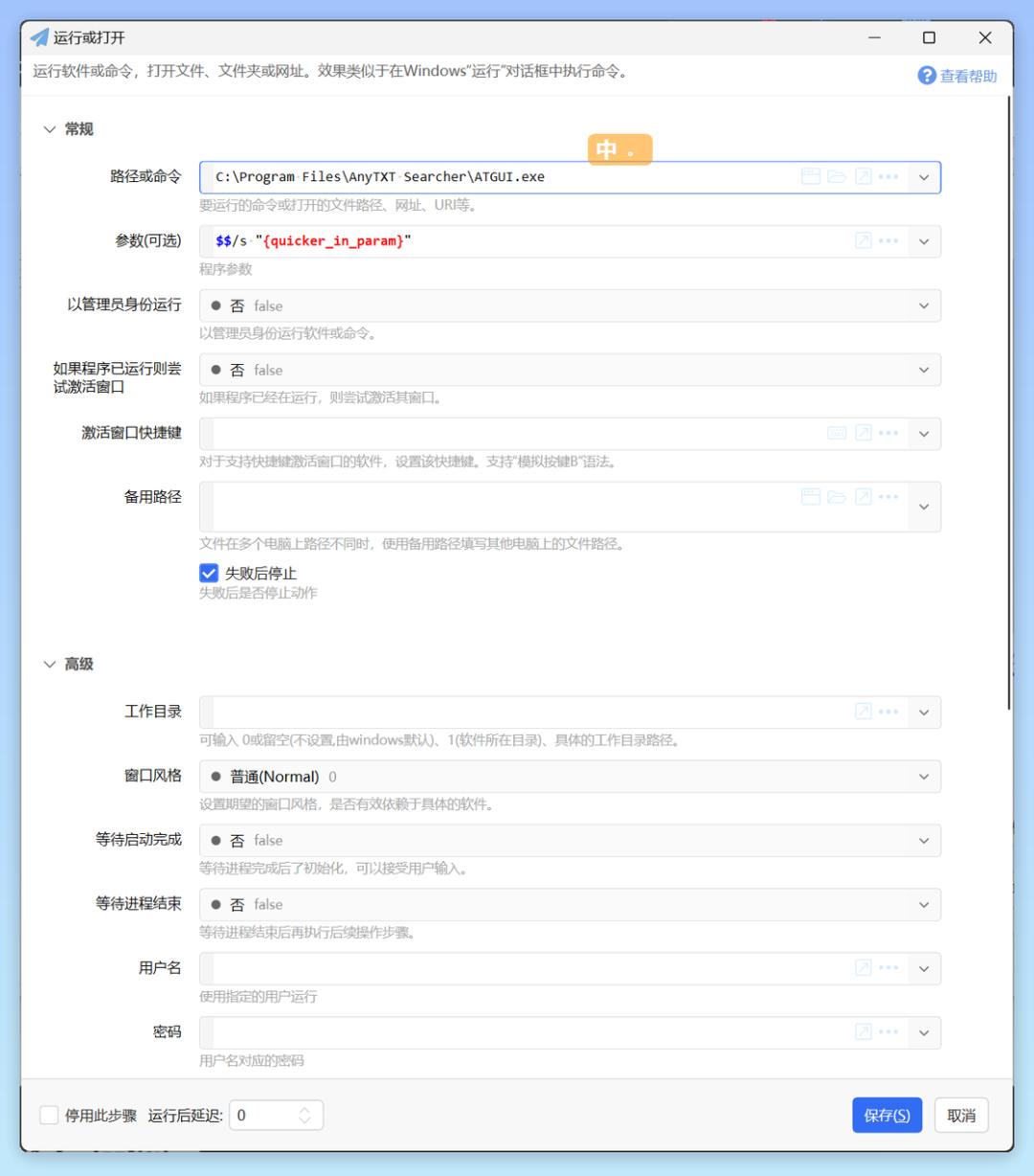1034x1176 pixels.
Task: Click the folder browse icon in 备用路径 field
Action: click(837, 496)
